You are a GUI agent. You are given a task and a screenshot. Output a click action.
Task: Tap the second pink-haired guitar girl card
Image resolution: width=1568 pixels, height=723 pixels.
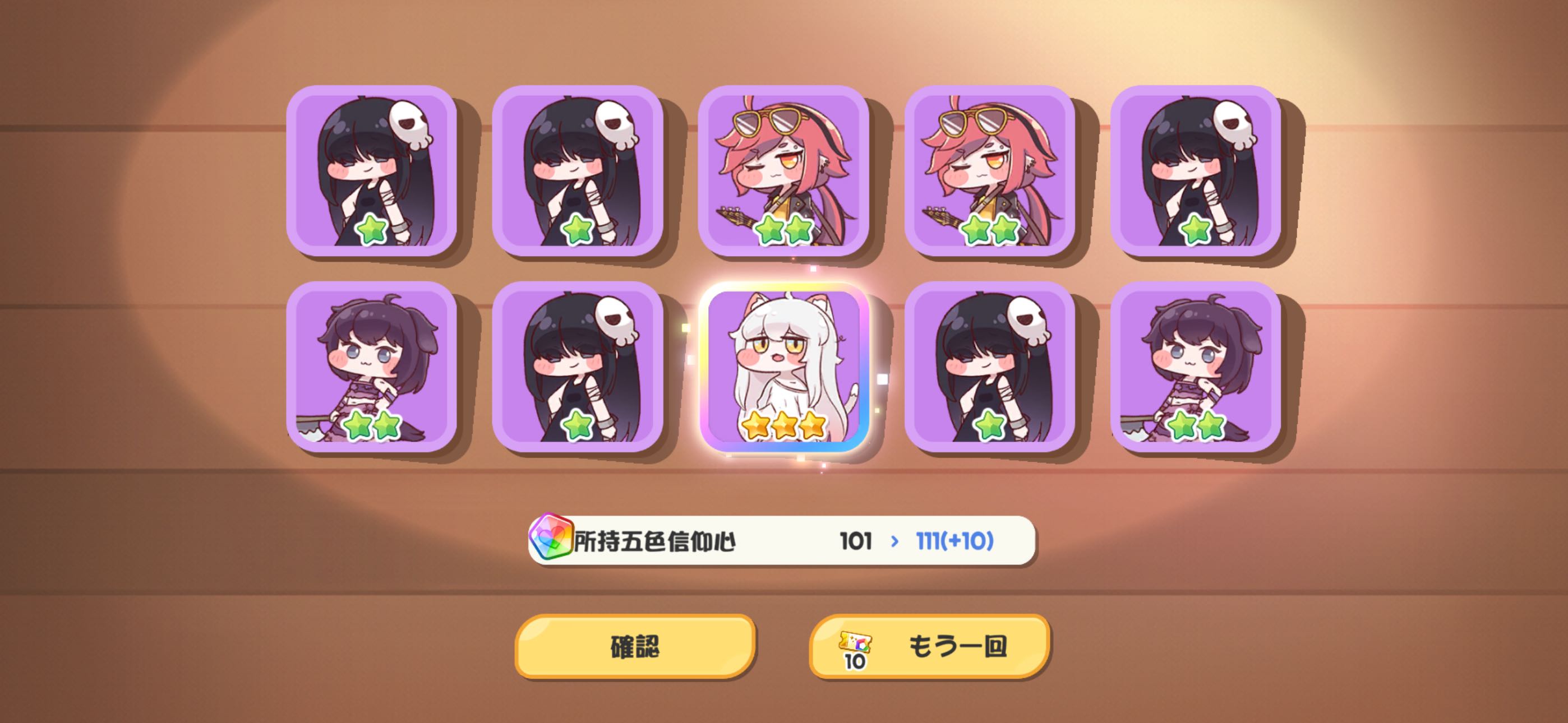(990, 171)
